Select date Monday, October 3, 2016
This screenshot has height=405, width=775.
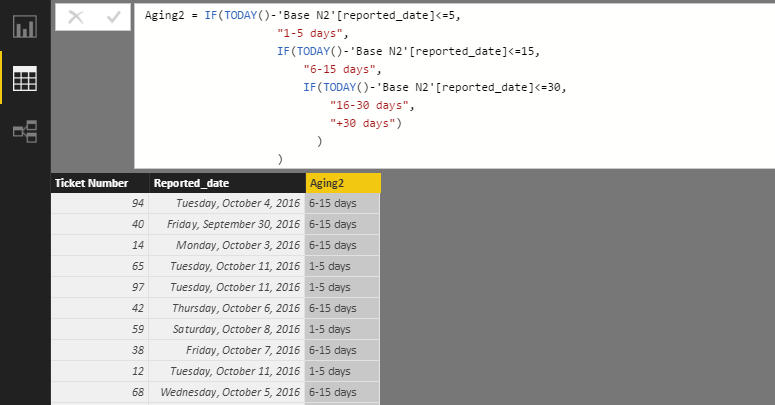[227, 245]
